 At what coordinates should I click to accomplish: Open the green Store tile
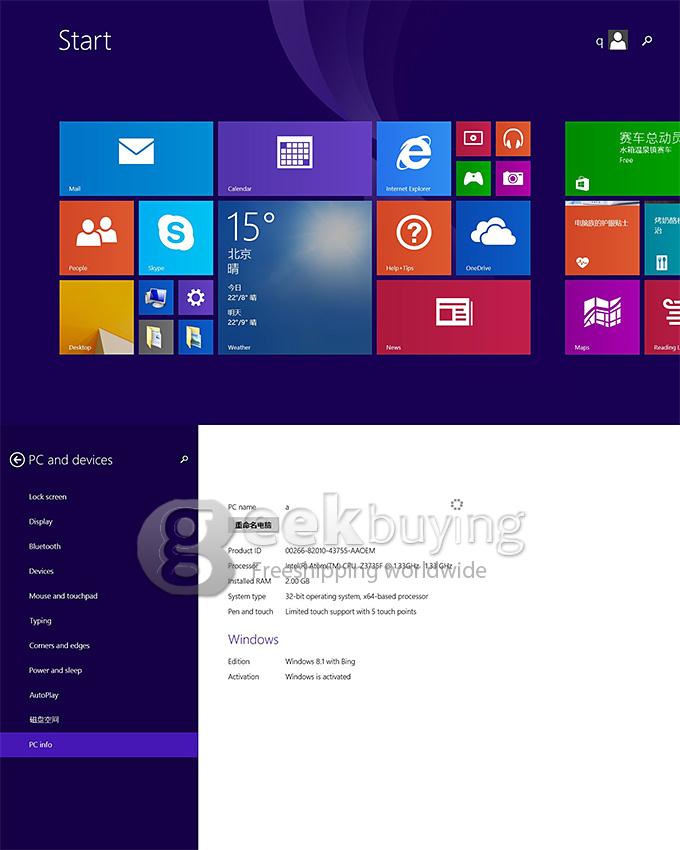[x=623, y=158]
